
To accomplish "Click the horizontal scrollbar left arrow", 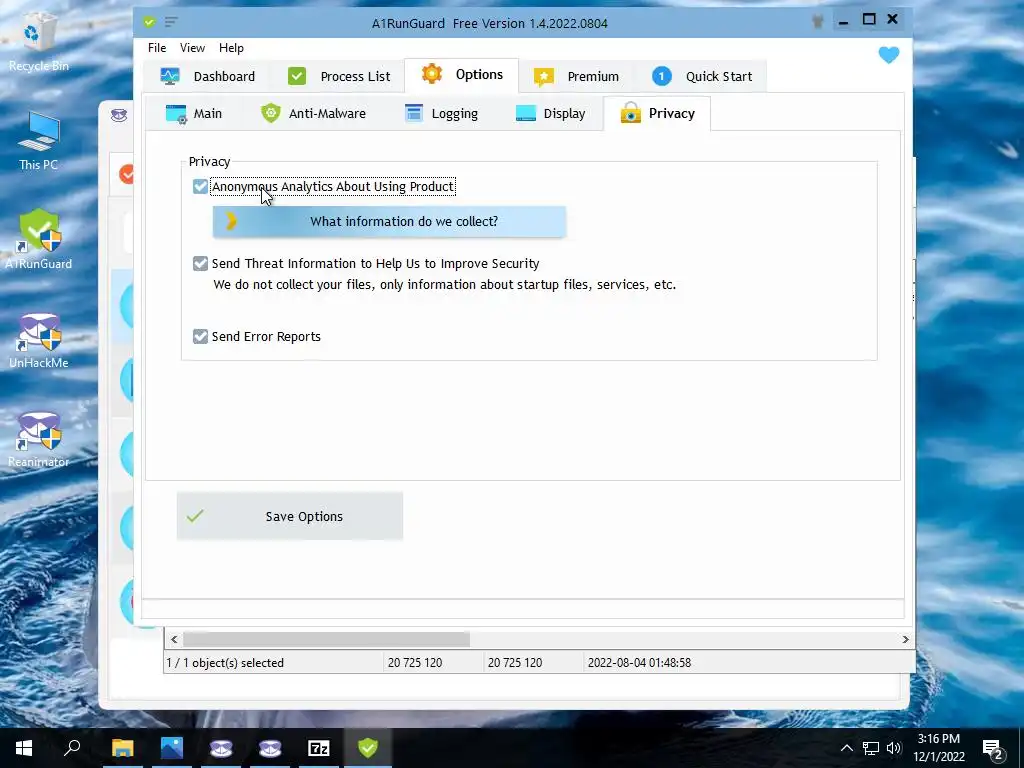I will 174,639.
